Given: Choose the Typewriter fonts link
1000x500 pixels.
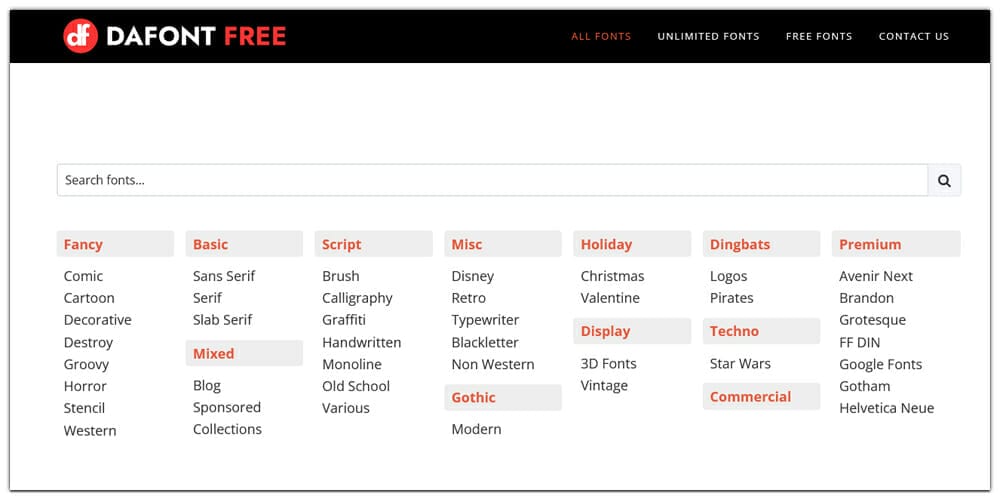Looking at the screenshot, I should (x=484, y=320).
